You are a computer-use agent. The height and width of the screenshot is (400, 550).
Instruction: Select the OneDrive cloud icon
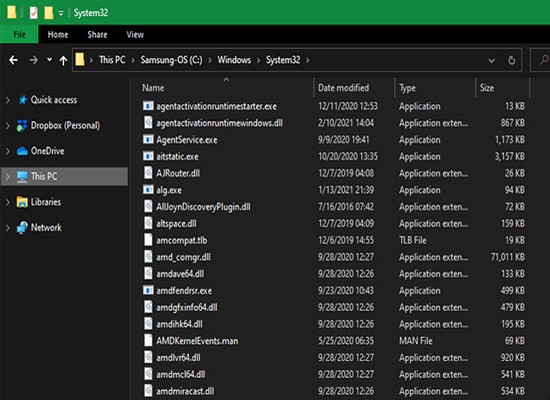(22, 151)
